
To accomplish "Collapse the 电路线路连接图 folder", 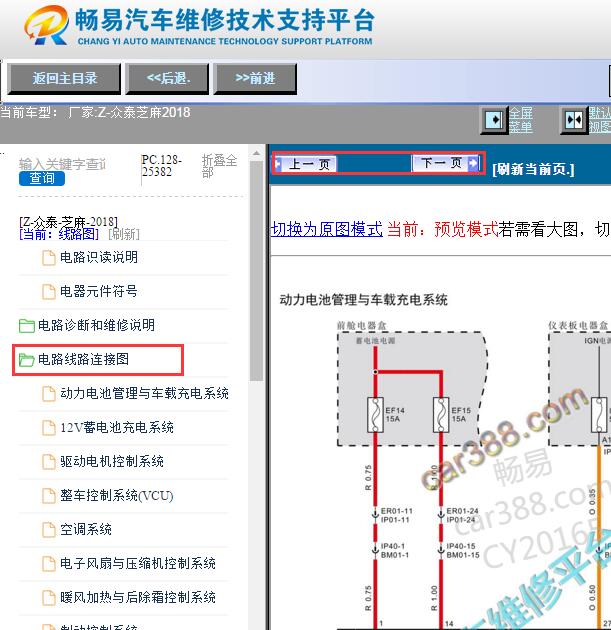I will pos(83,359).
